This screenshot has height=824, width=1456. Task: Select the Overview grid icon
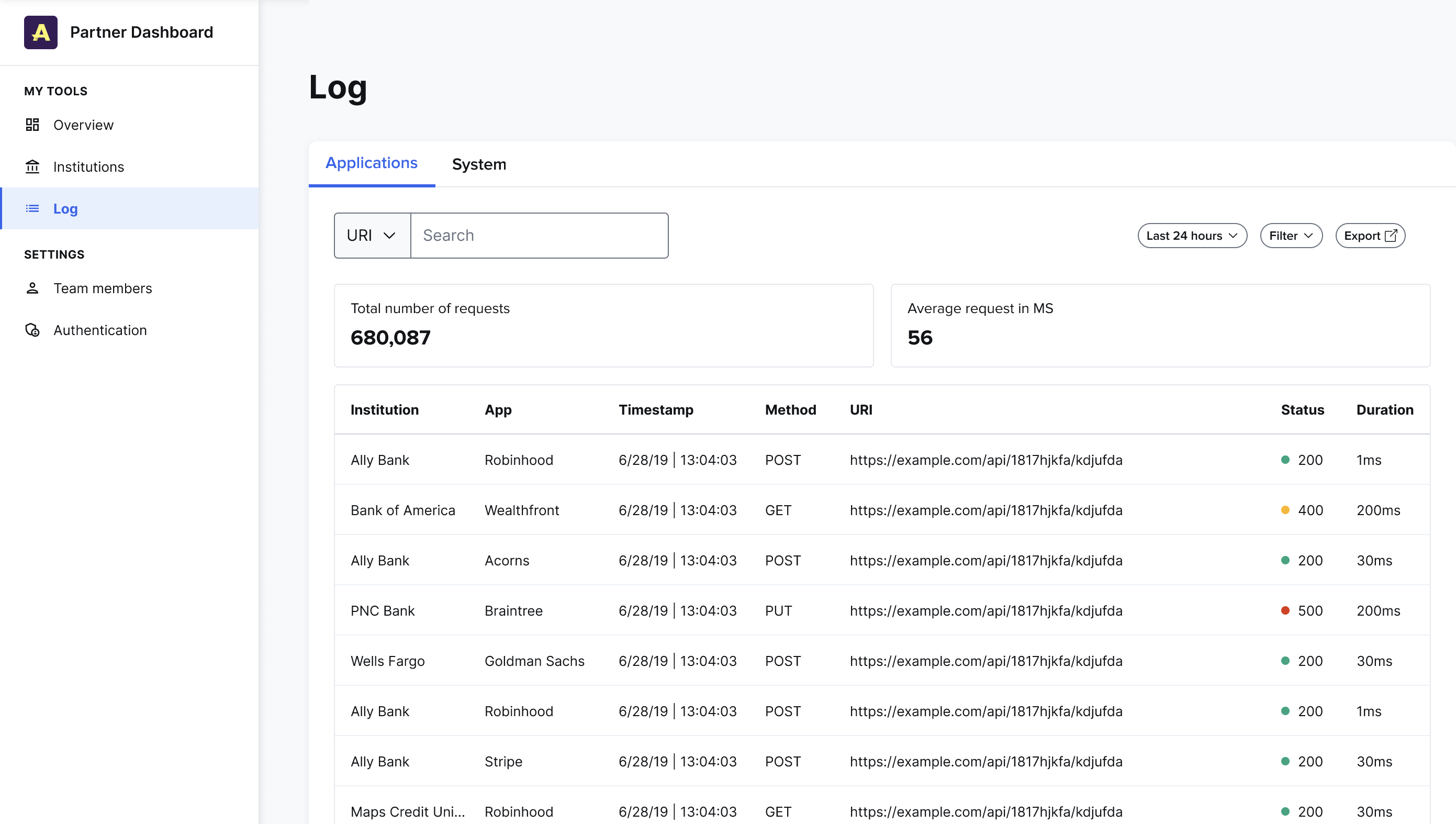tap(32, 125)
